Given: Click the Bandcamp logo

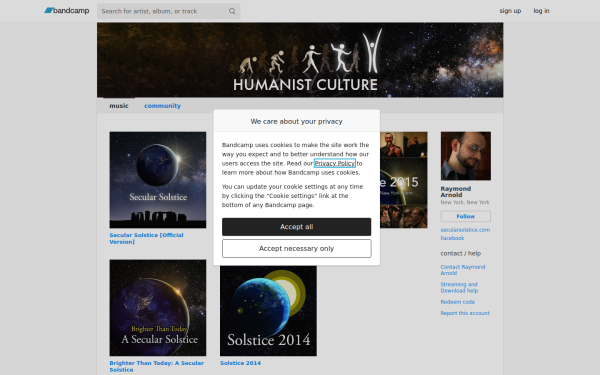Looking at the screenshot, I should click(67, 11).
